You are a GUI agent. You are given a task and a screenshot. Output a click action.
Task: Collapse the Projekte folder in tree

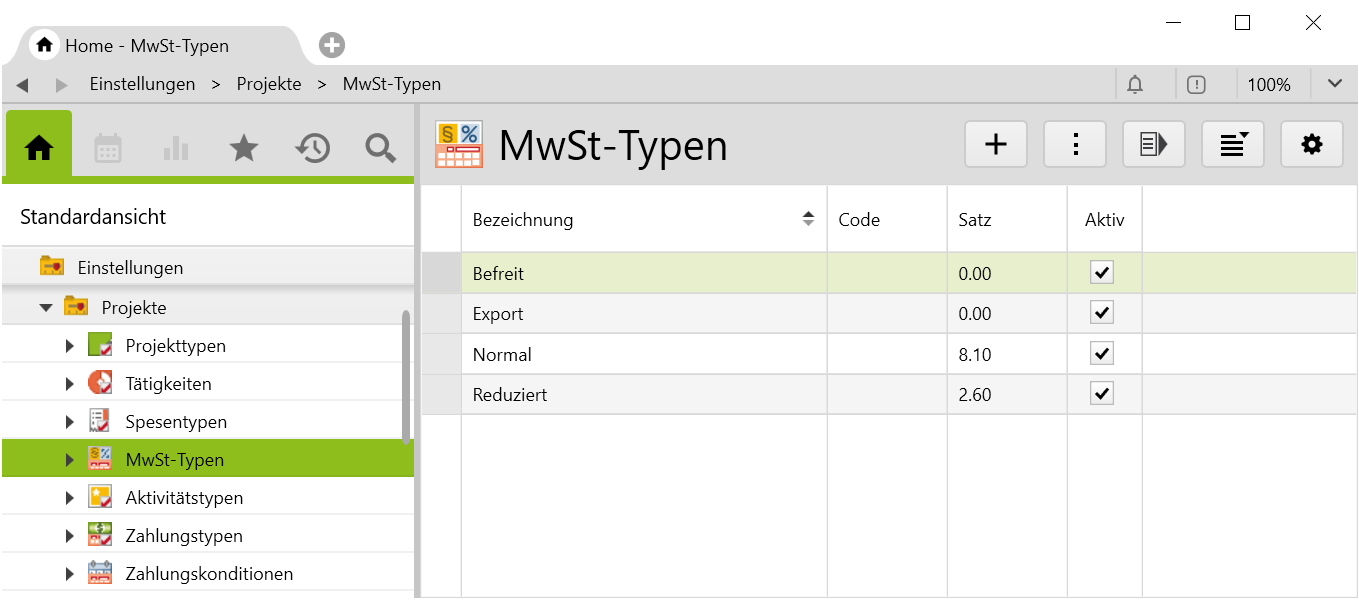point(46,308)
